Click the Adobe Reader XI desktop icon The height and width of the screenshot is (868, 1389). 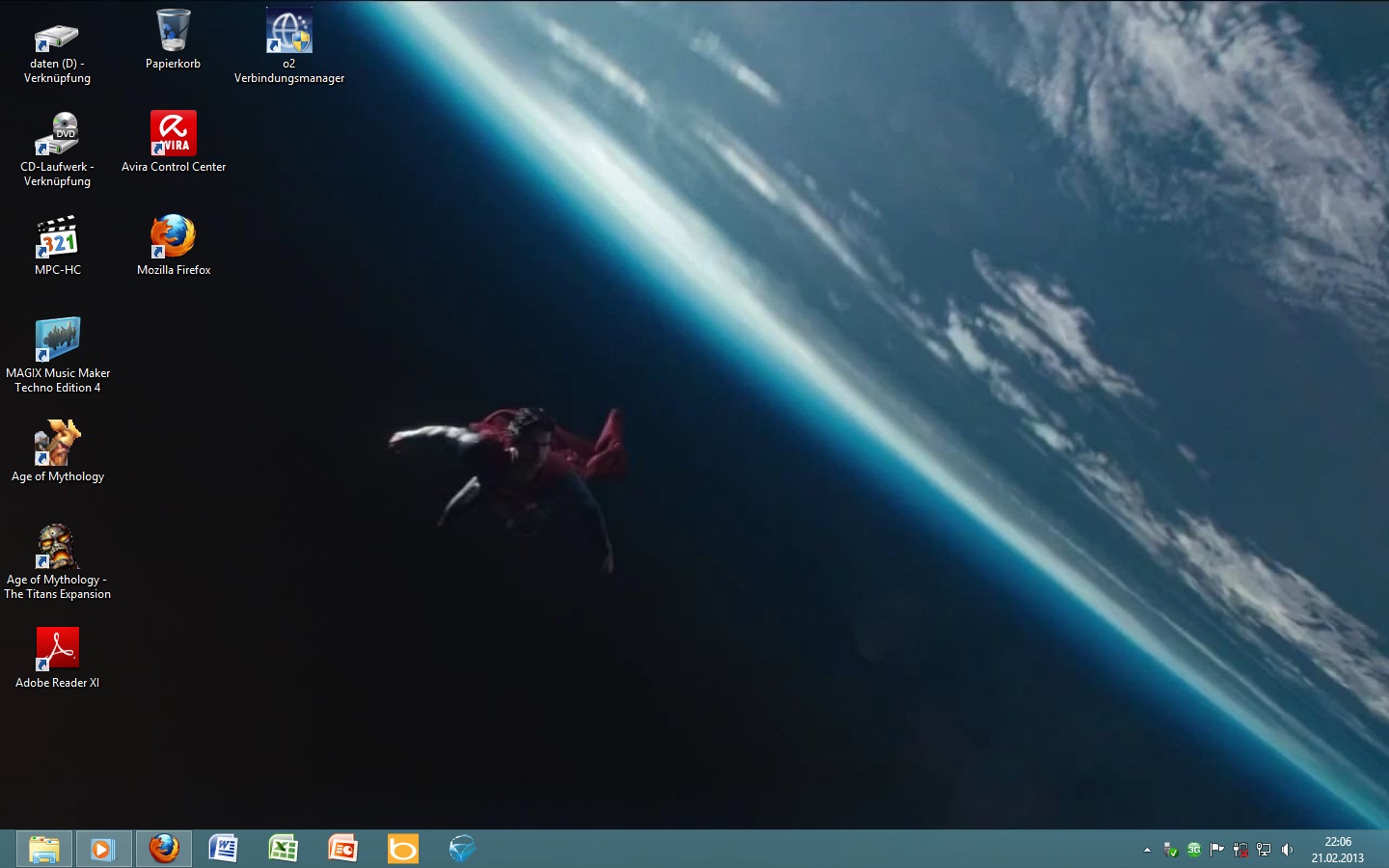point(57,650)
